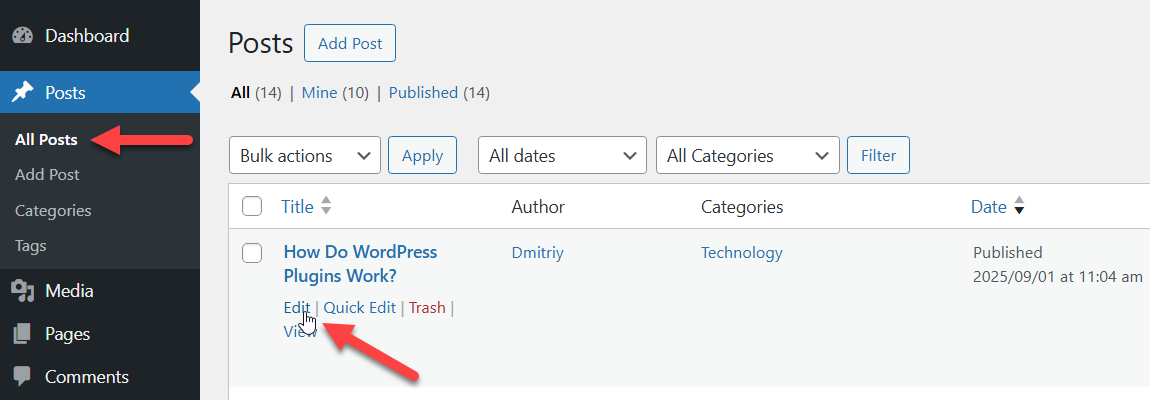Click the Dashboard gauge icon
Image resolution: width=1150 pixels, height=400 pixels.
(x=23, y=36)
